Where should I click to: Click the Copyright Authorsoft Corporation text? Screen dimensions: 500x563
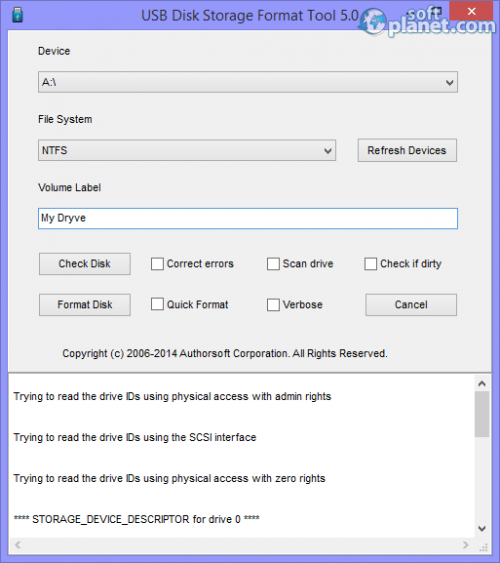[x=225, y=354]
